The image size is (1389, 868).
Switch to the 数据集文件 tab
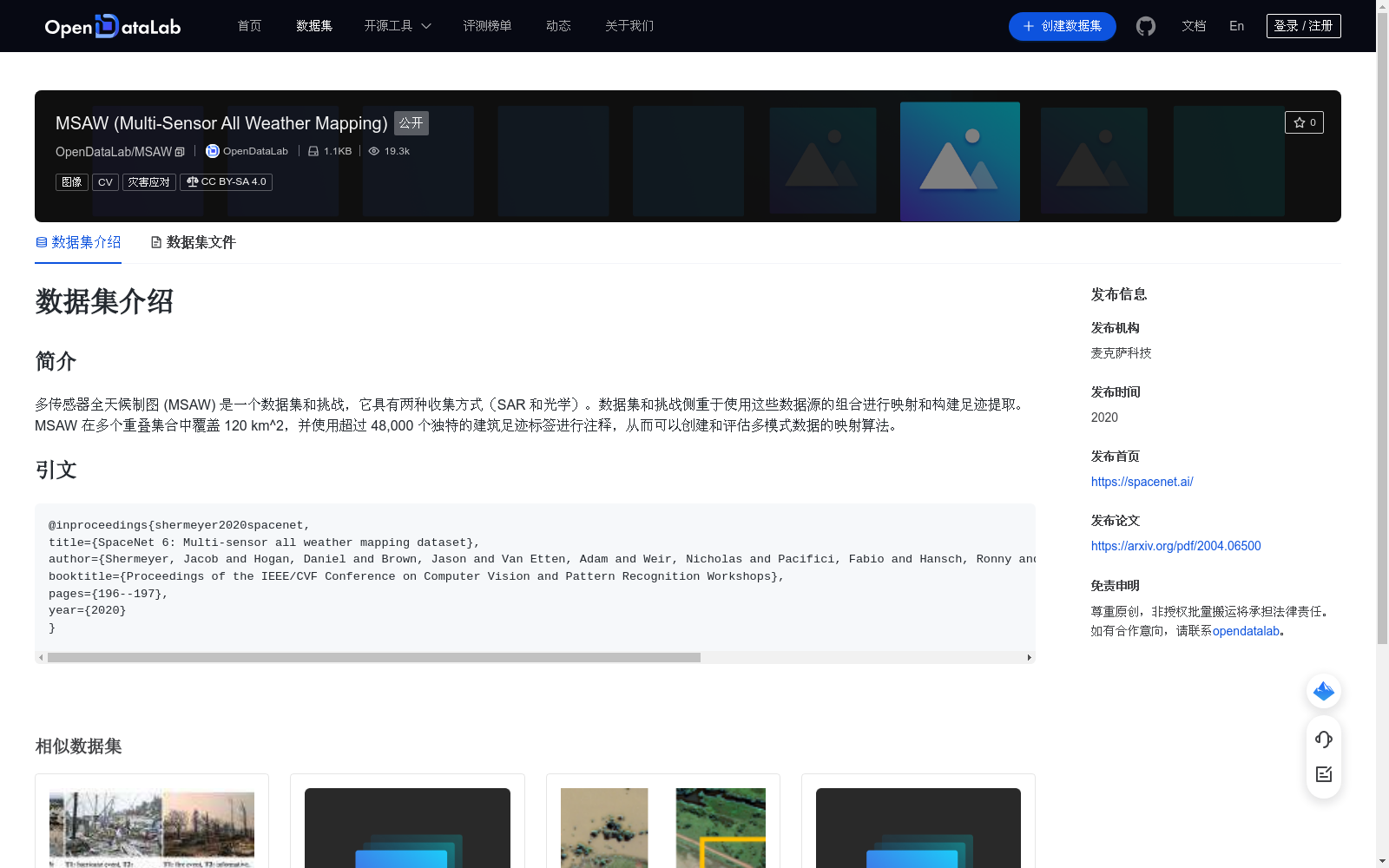(x=193, y=242)
